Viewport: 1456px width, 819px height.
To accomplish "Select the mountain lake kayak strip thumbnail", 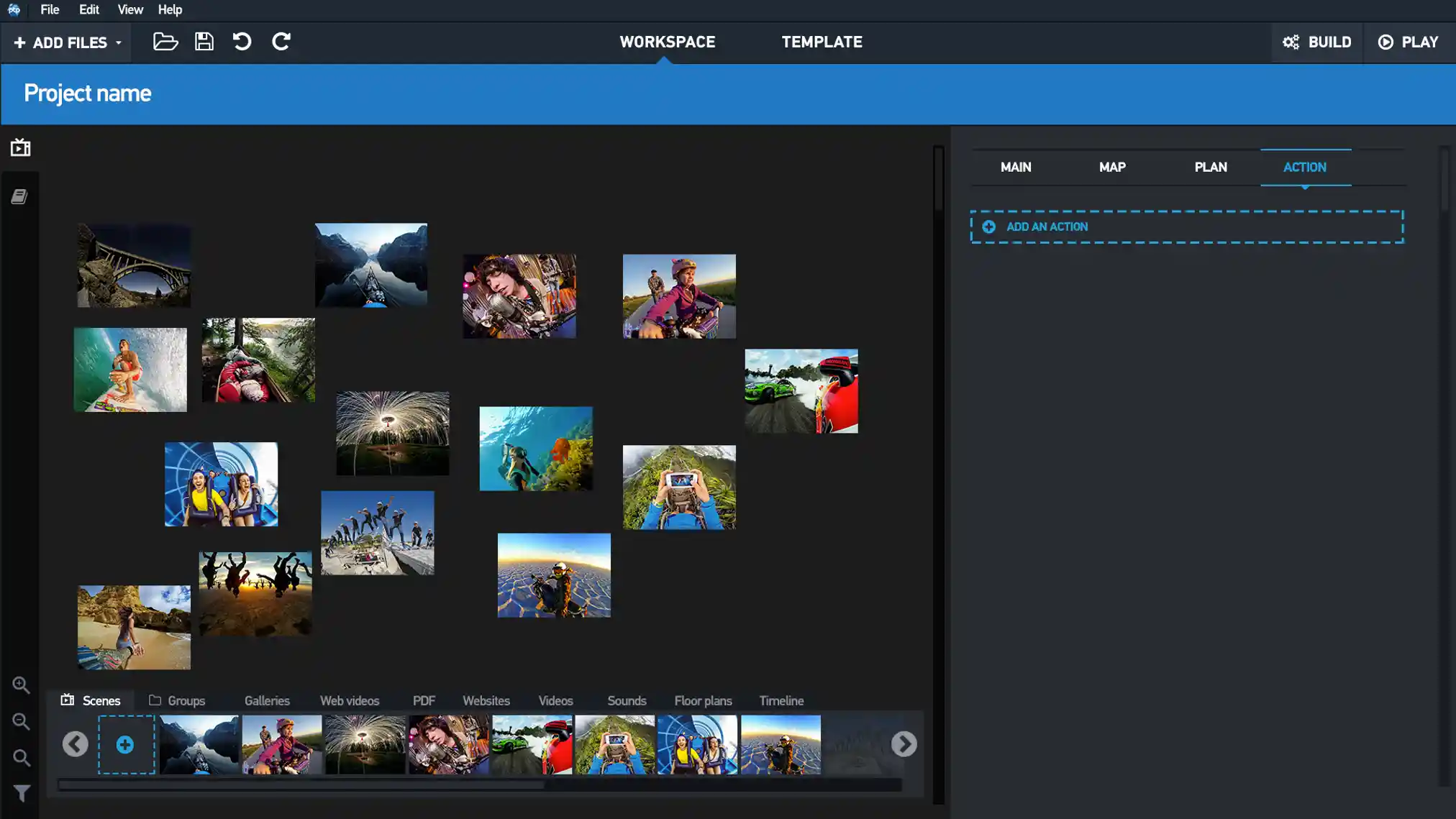I will pos(199,745).
